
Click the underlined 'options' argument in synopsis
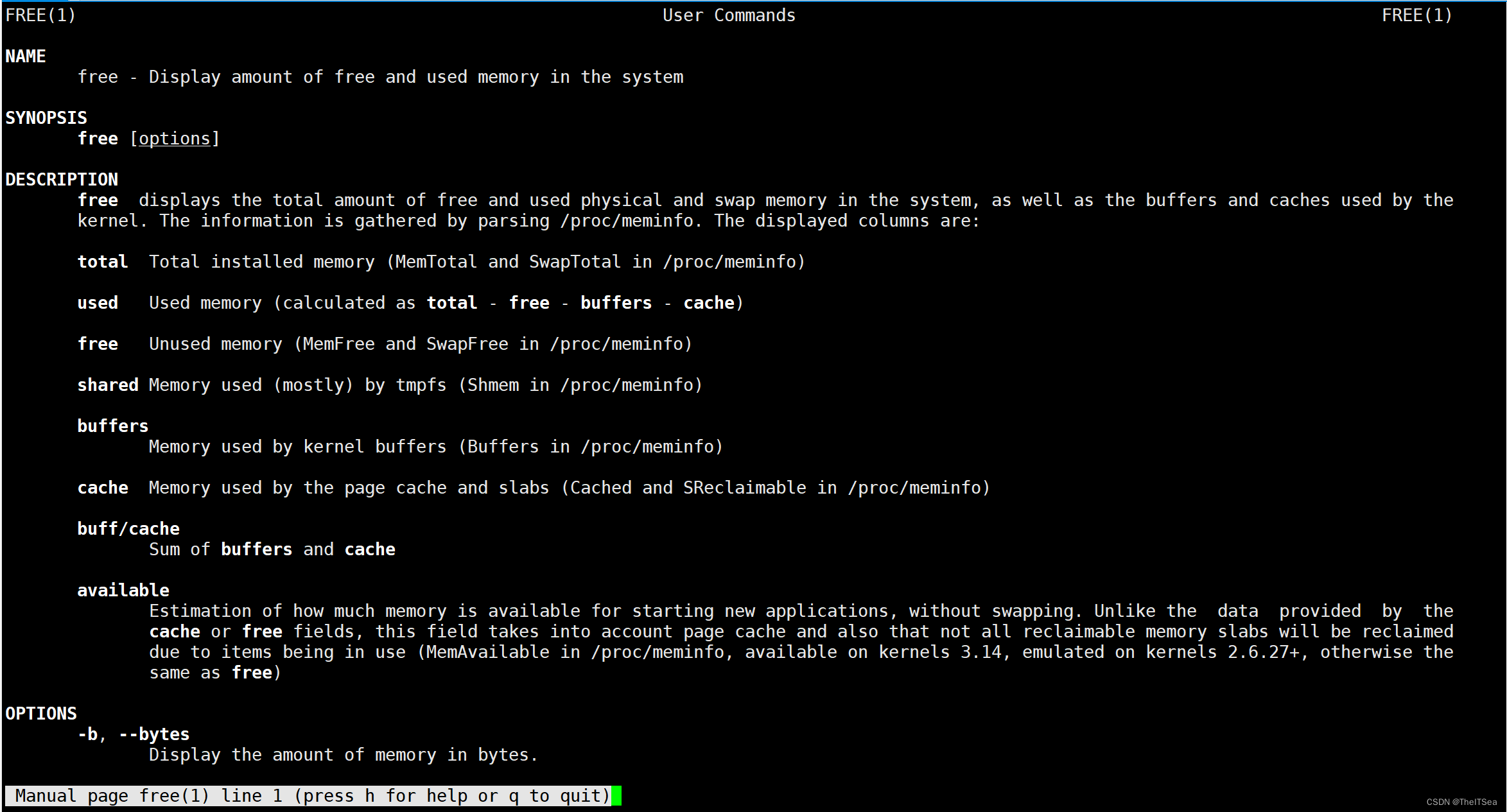(175, 139)
